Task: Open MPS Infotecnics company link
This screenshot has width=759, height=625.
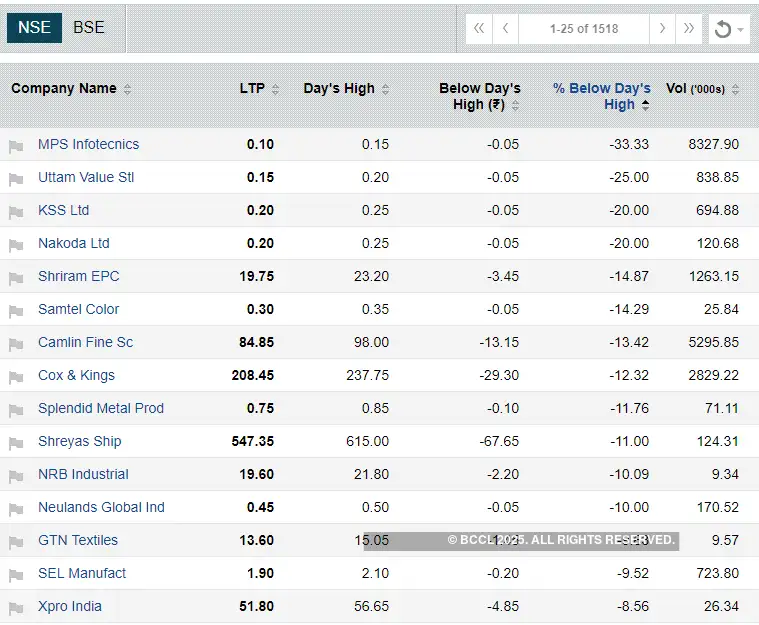Action: [89, 144]
